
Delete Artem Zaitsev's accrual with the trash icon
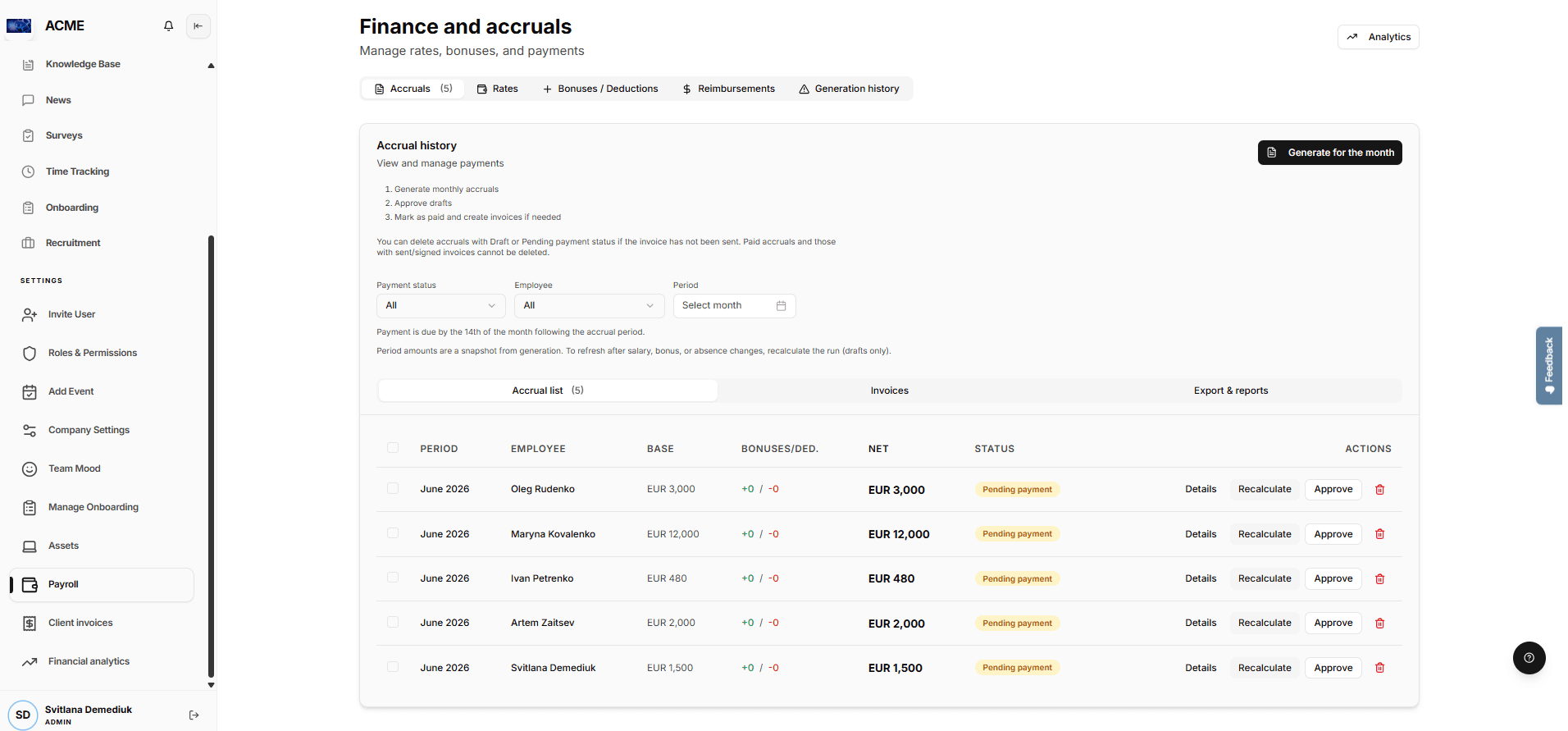click(x=1379, y=623)
